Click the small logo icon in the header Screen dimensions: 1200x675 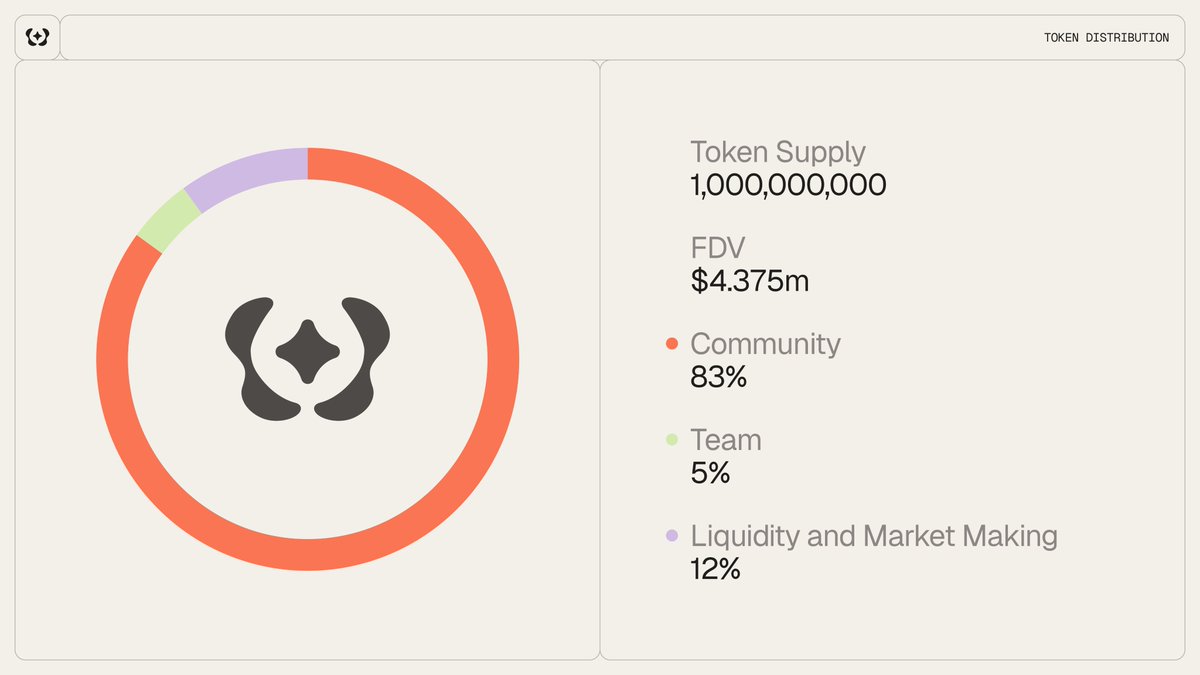coord(37,37)
